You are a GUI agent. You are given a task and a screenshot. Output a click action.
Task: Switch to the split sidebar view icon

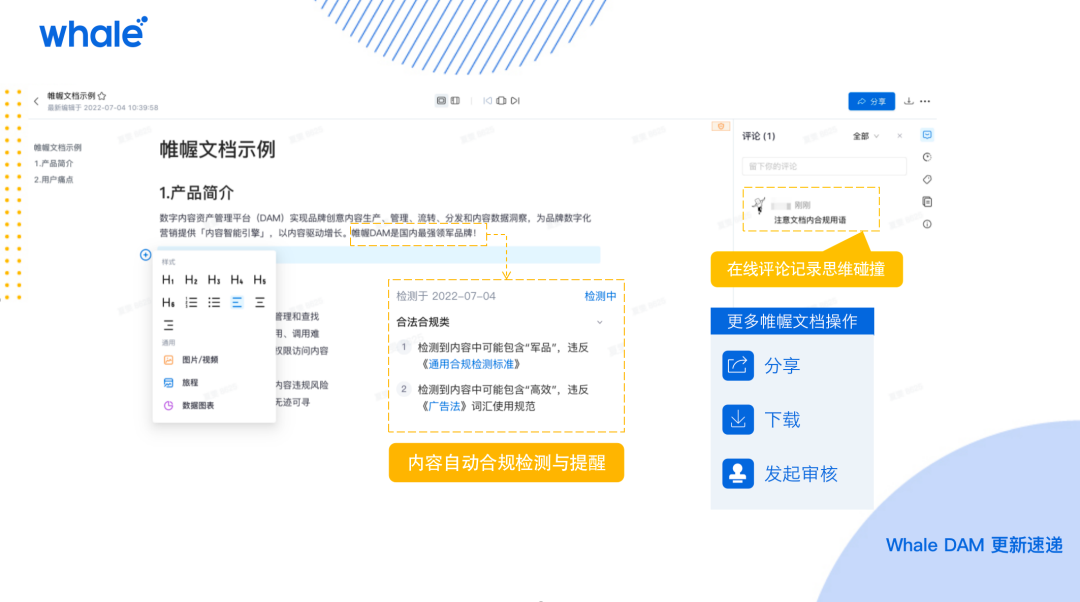455,101
